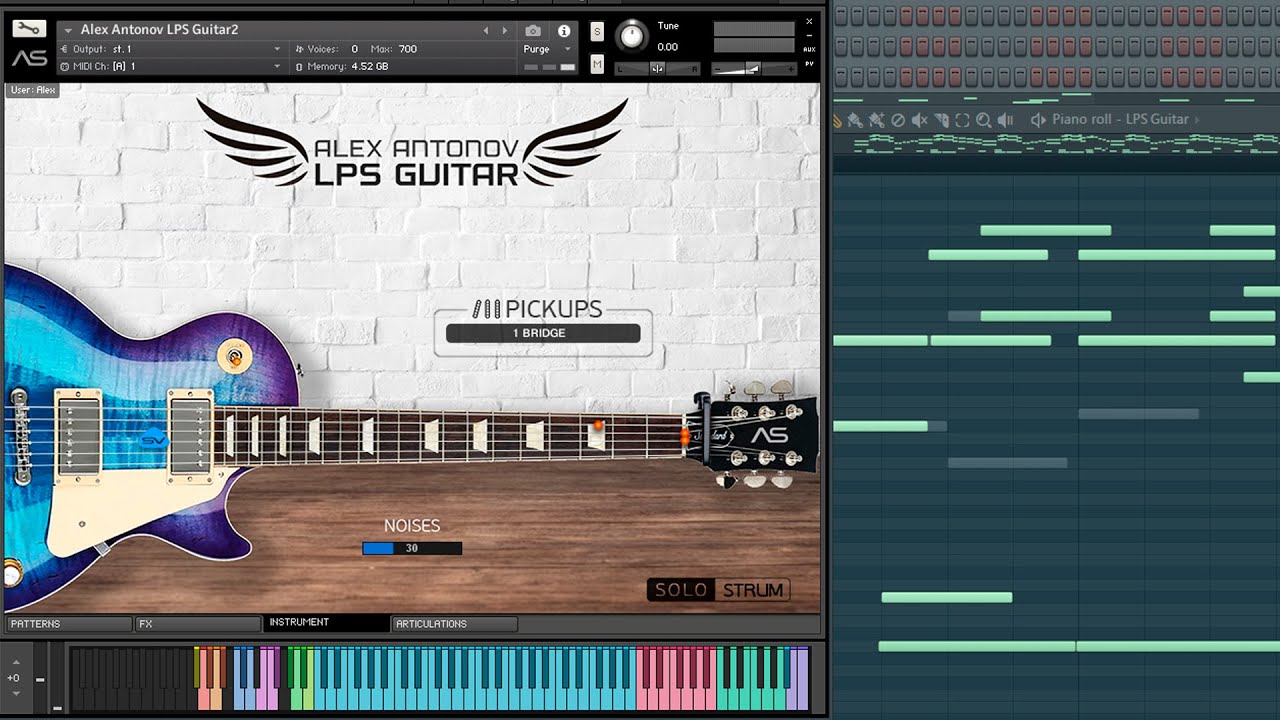Click the User: Alex label
Image resolution: width=1280 pixels, height=720 pixels.
33,90
